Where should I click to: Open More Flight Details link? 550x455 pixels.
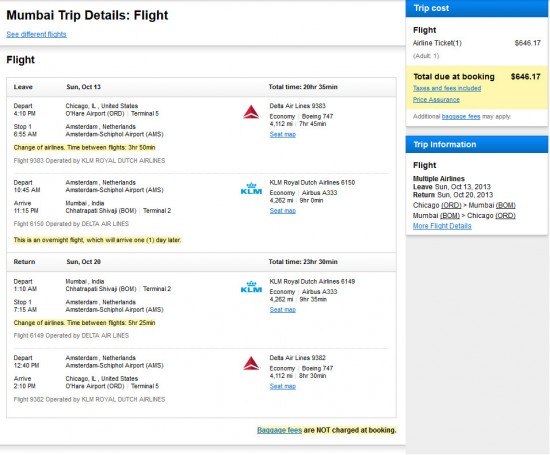tap(442, 226)
